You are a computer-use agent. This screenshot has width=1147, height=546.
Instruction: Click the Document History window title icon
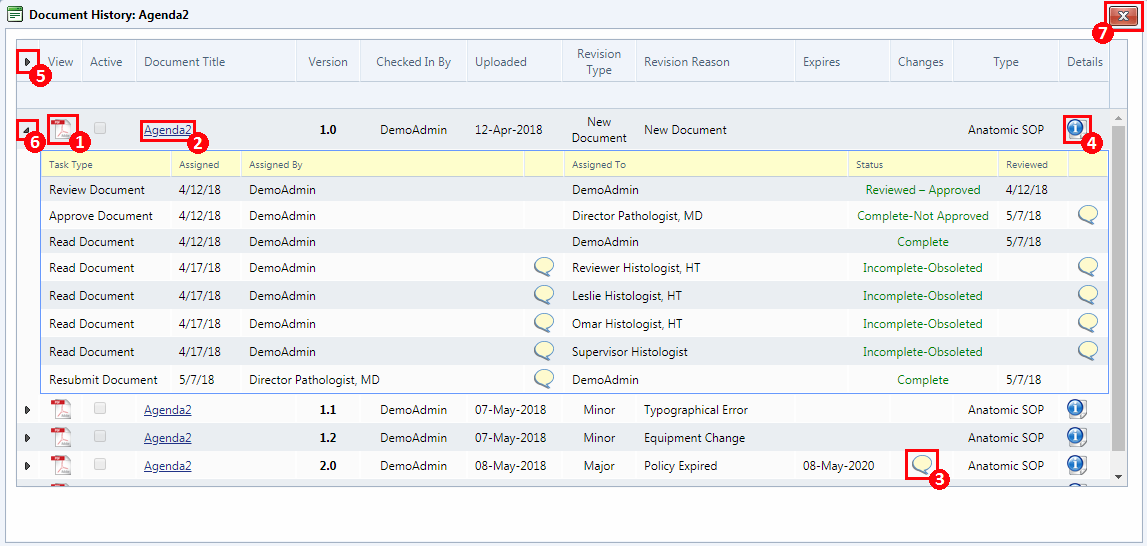tap(14, 14)
